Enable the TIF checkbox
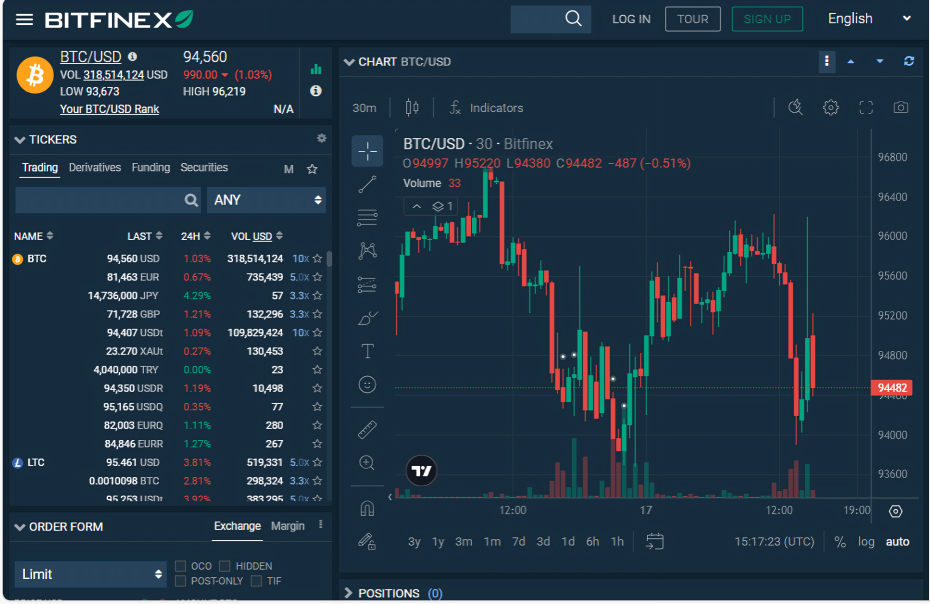This screenshot has width=930, height=604. point(256,581)
